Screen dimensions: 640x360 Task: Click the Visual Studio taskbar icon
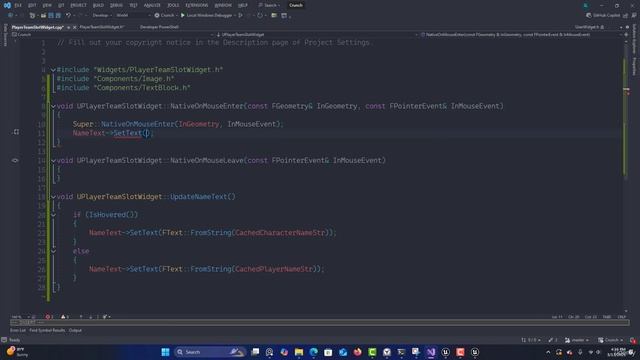(x=431, y=352)
